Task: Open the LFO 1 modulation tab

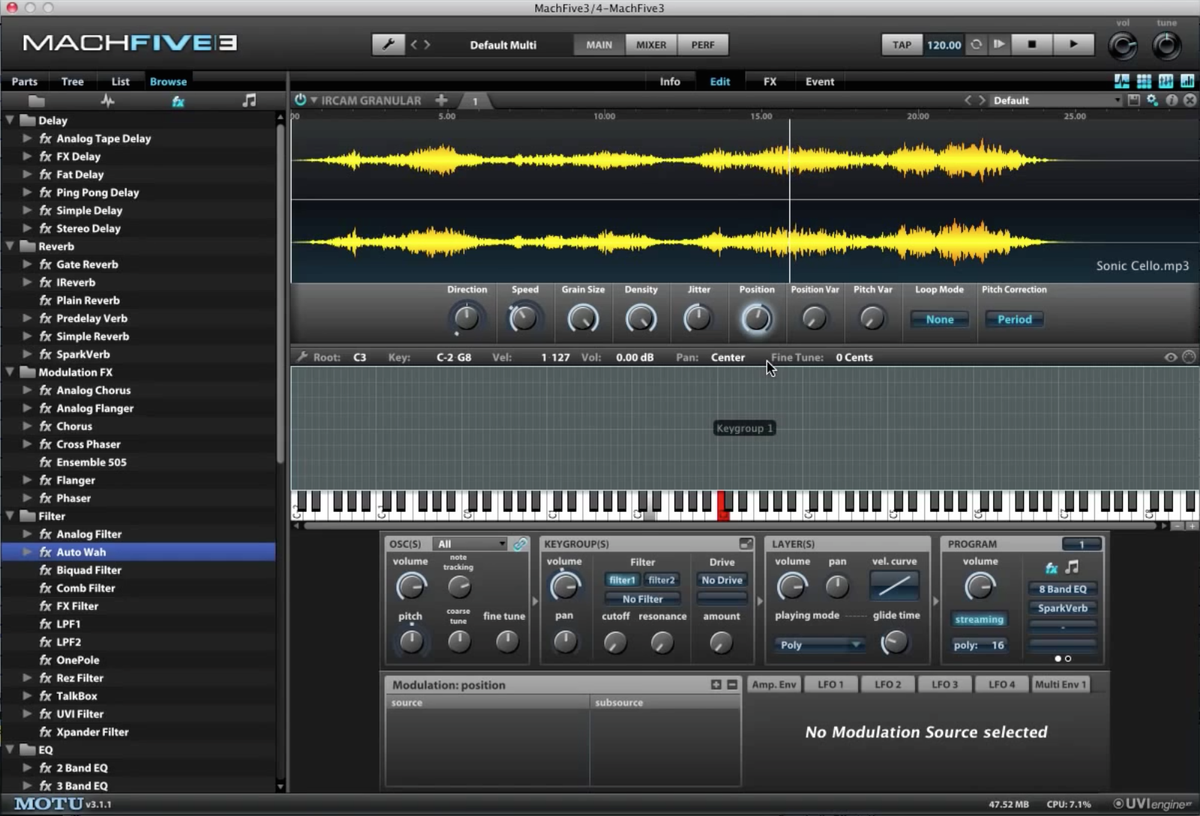Action: coord(831,684)
